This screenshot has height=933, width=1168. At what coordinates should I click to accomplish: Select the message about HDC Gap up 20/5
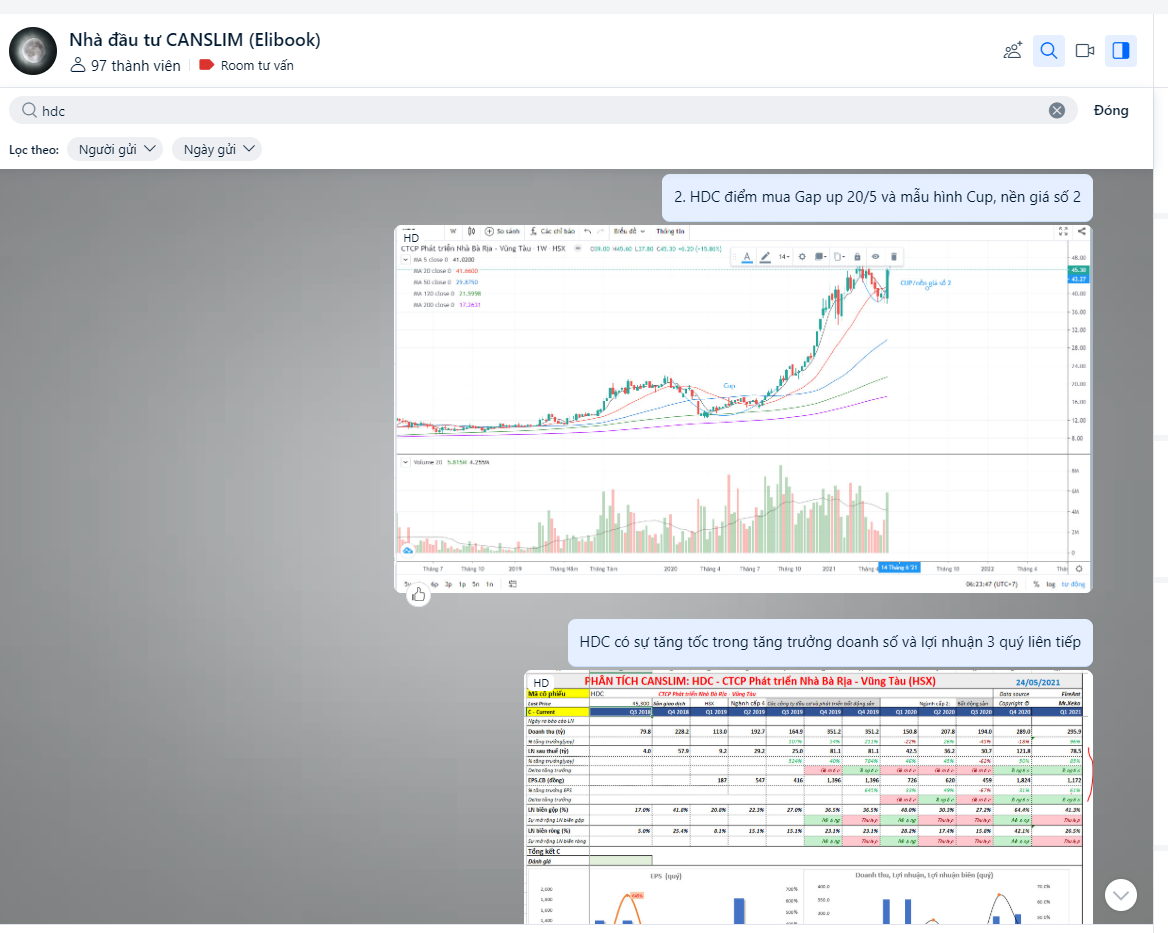pyautogui.click(x=877, y=197)
